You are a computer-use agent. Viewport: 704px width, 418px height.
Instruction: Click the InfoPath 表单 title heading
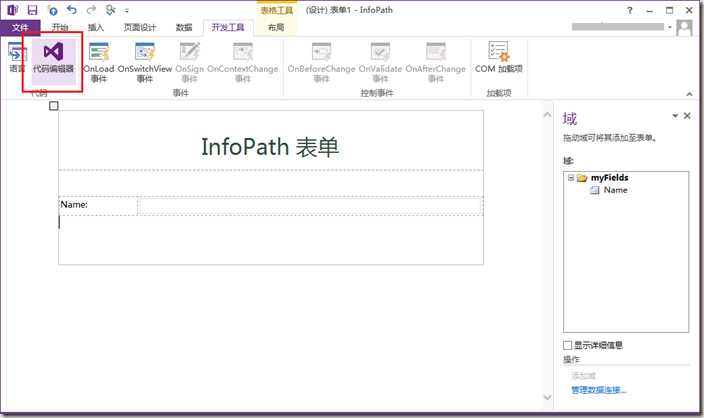point(270,147)
